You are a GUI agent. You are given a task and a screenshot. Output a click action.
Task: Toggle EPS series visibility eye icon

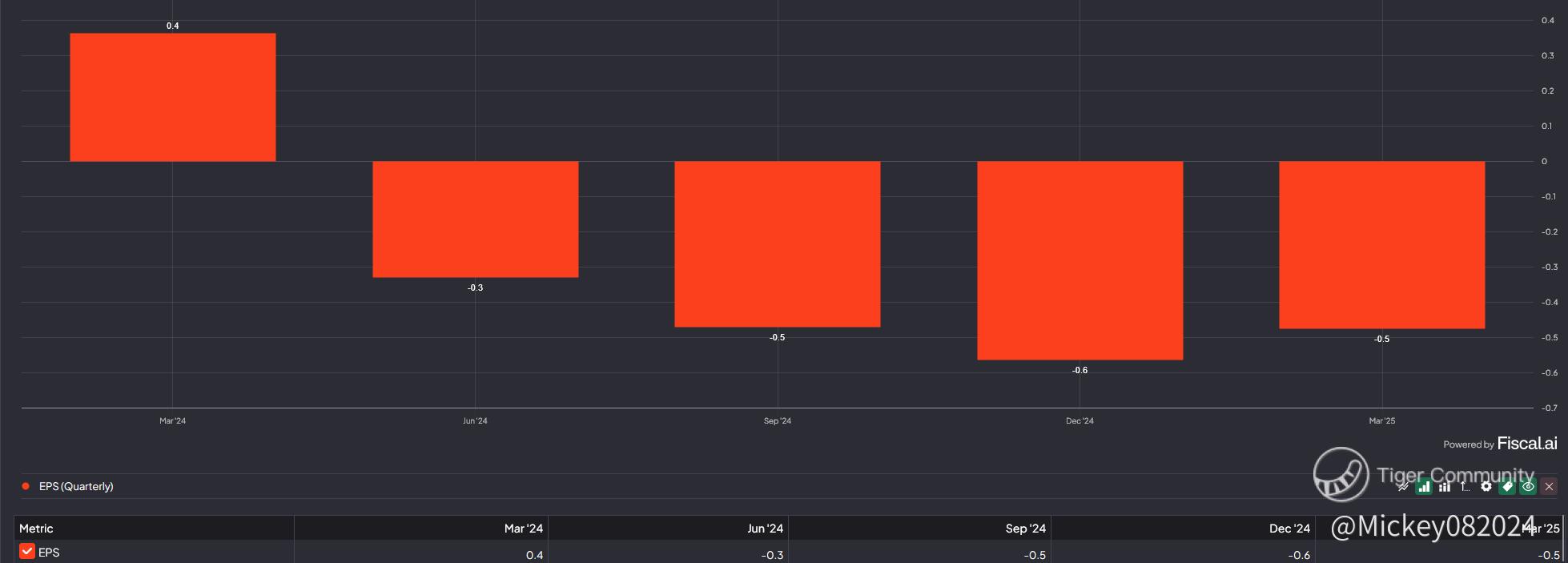tap(1528, 486)
